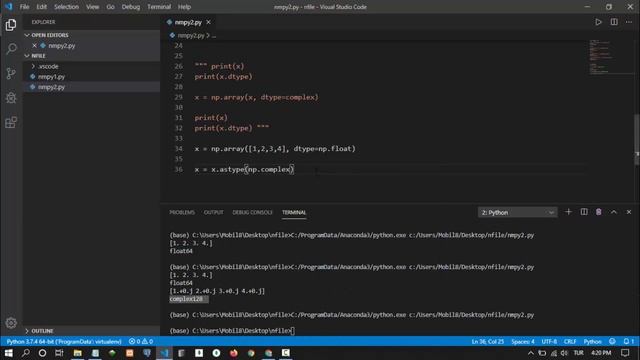Open feedback smiley in status bar
This screenshot has width=640, height=360.
[x=612, y=341]
